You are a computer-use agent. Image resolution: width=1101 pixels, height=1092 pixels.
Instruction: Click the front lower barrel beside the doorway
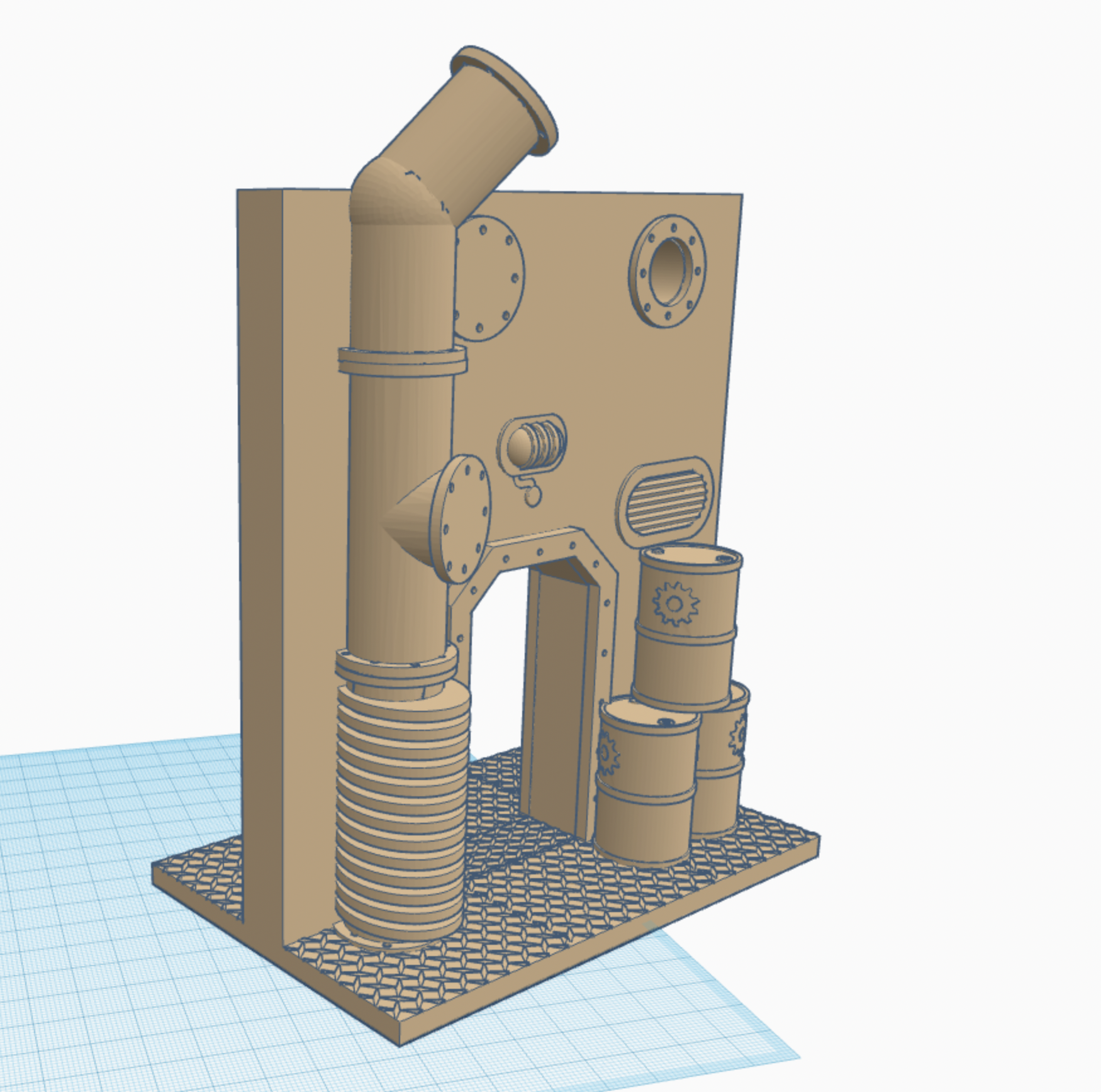coord(646,780)
